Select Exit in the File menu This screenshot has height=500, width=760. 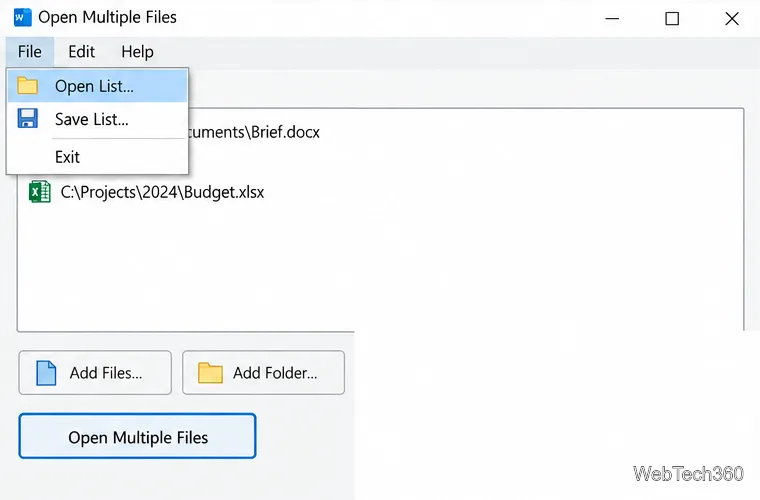click(x=97, y=157)
